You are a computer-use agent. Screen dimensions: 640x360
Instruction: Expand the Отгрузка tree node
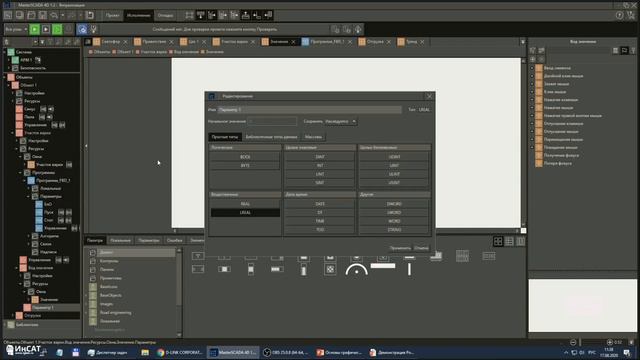pos(13,316)
